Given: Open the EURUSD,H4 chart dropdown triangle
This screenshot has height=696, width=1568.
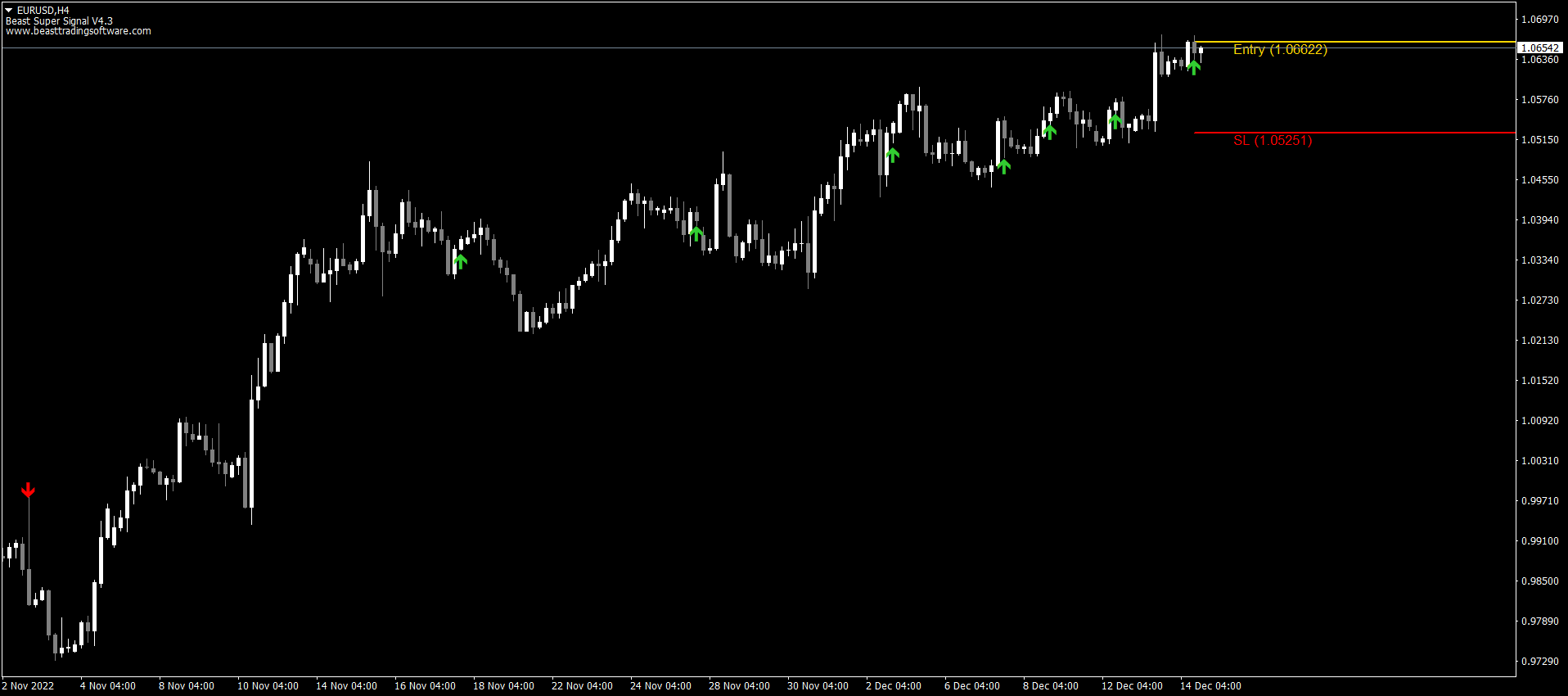Looking at the screenshot, I should click(9, 10).
